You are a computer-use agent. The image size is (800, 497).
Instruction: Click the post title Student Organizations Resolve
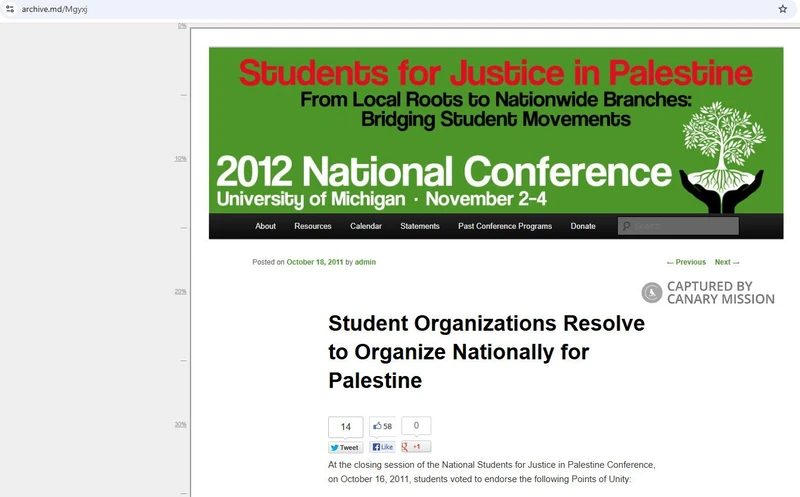coord(486,352)
